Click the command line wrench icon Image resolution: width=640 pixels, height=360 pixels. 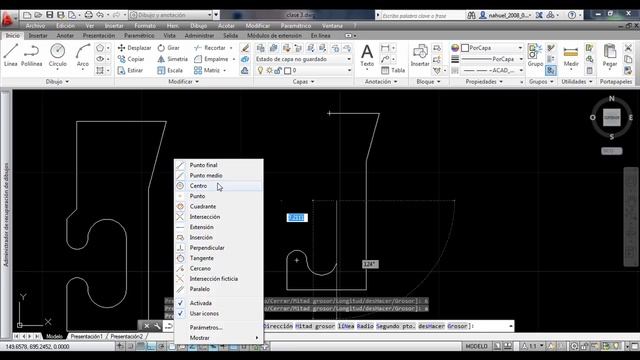157,326
